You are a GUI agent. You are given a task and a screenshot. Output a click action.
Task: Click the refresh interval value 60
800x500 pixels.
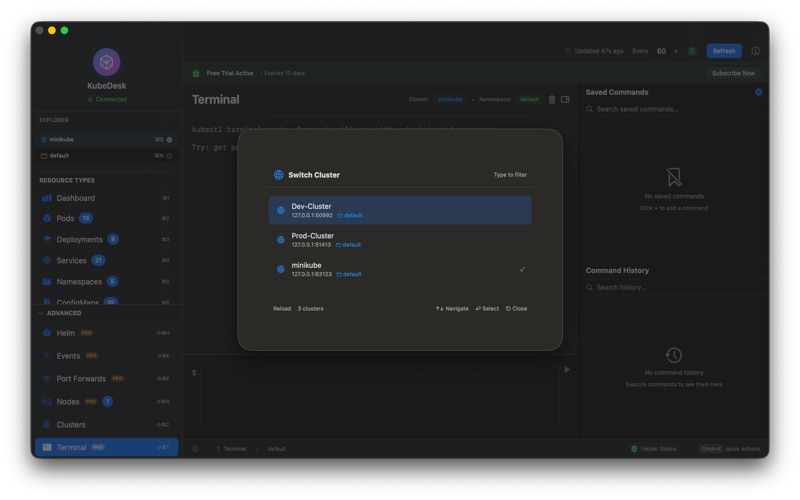(661, 51)
